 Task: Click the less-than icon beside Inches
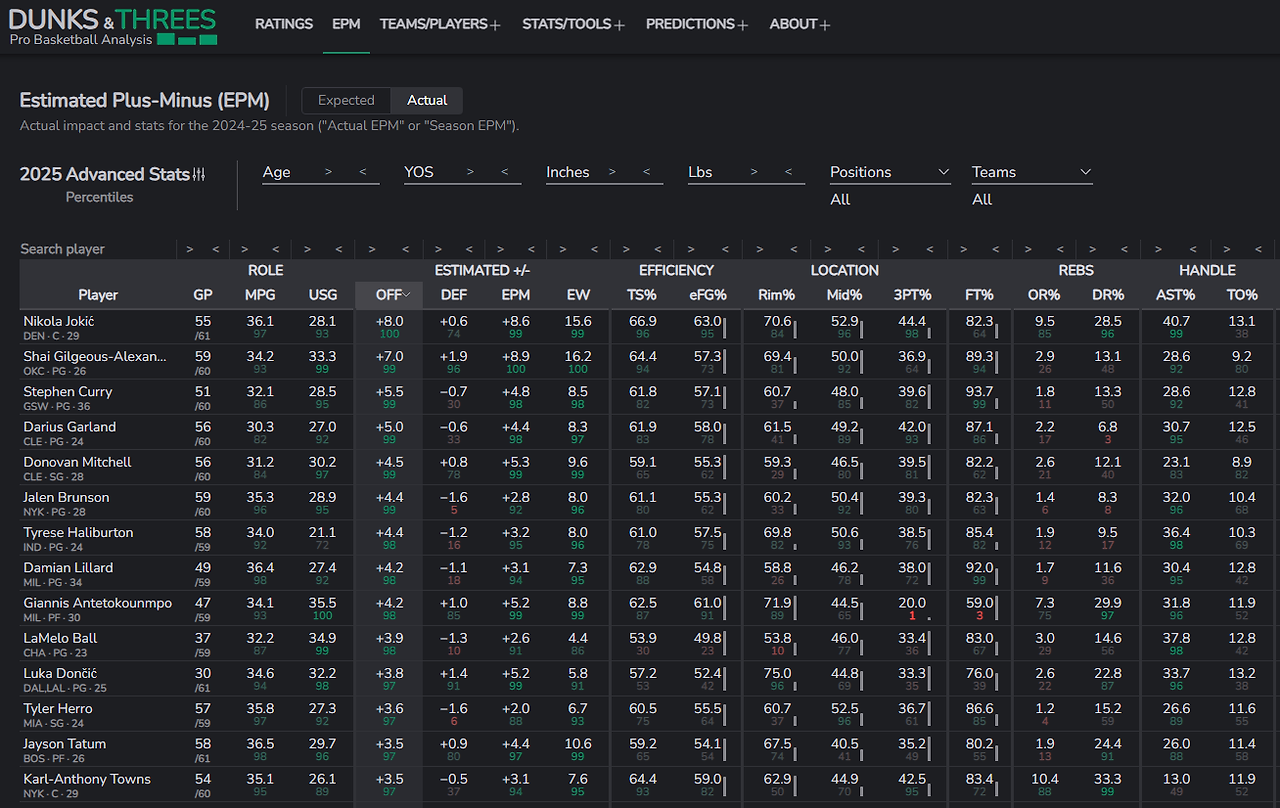[x=647, y=172]
